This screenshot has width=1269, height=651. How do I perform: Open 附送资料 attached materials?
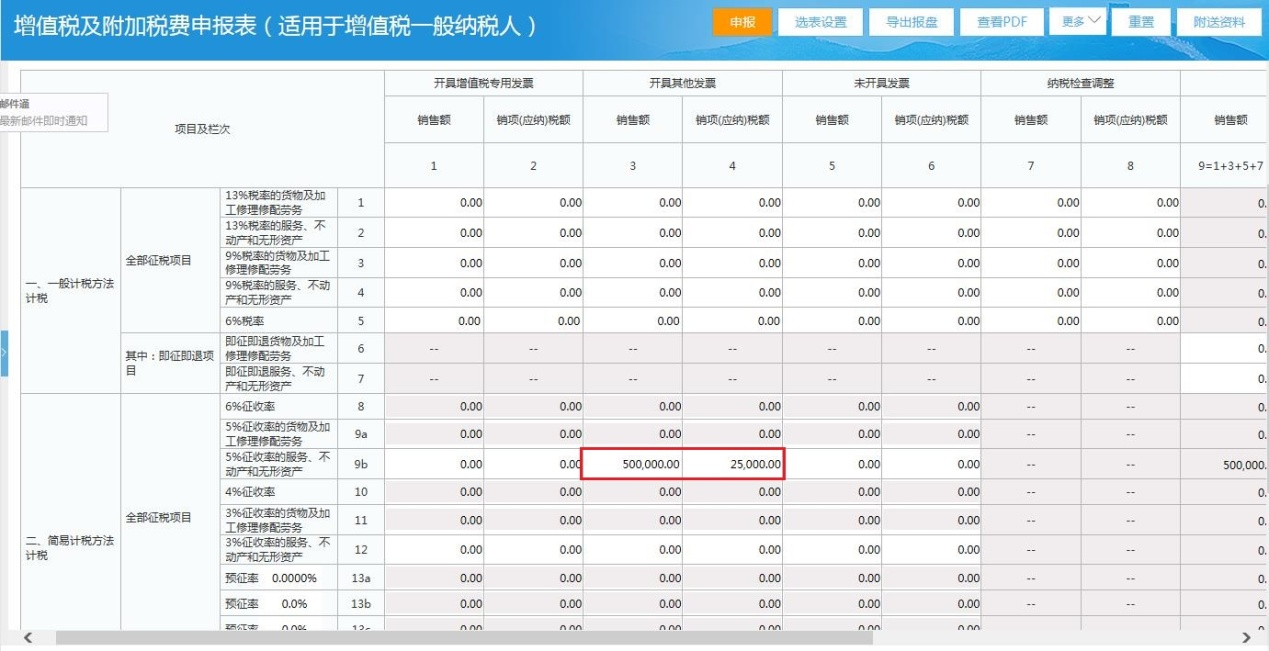pos(1219,22)
